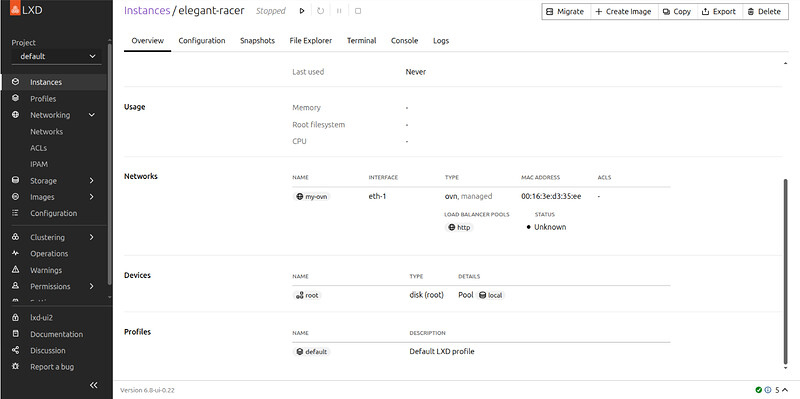Collapse the Networking menu section

pyautogui.click(x=92, y=115)
